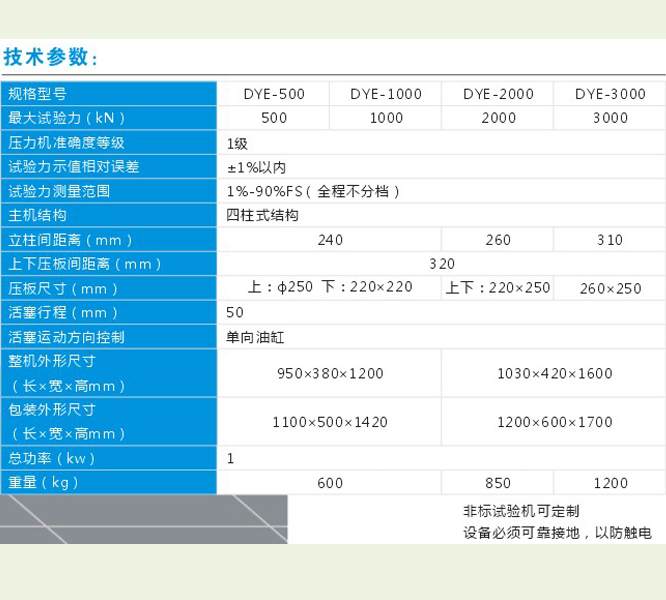
Task: Select the 压板尺寸（mm） label
Action: tap(63, 289)
